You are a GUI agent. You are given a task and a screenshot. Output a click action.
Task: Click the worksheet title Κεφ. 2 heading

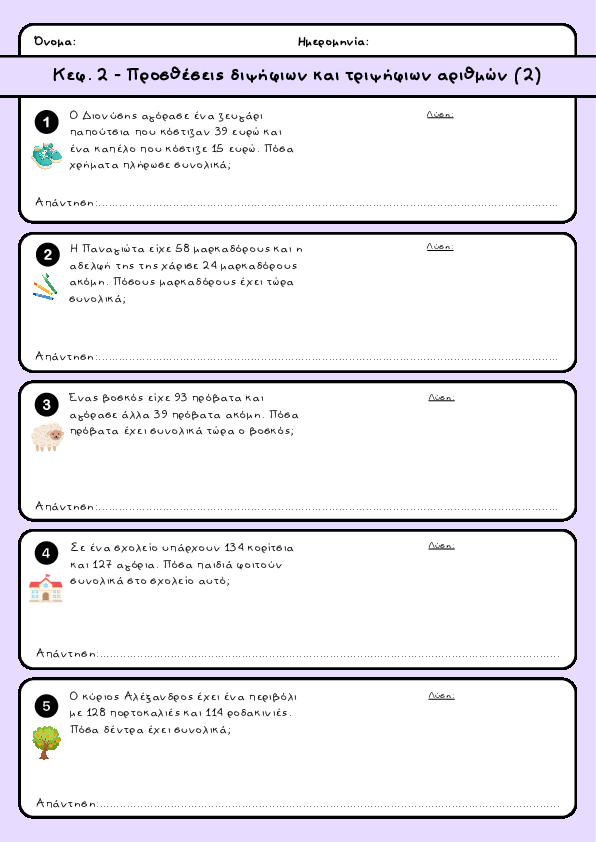(x=297, y=75)
